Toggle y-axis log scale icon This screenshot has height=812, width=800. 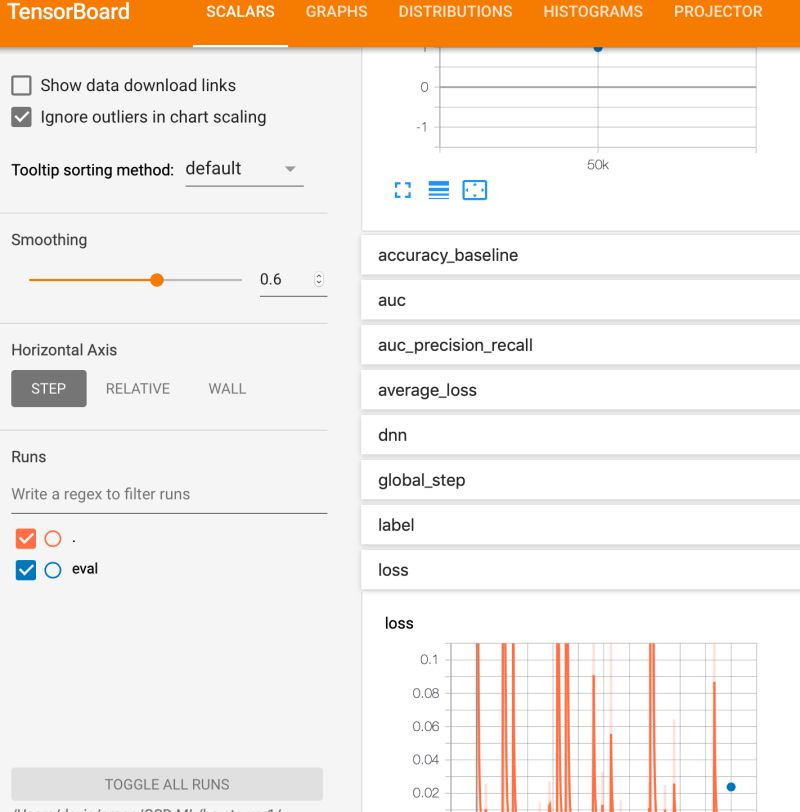pos(439,190)
